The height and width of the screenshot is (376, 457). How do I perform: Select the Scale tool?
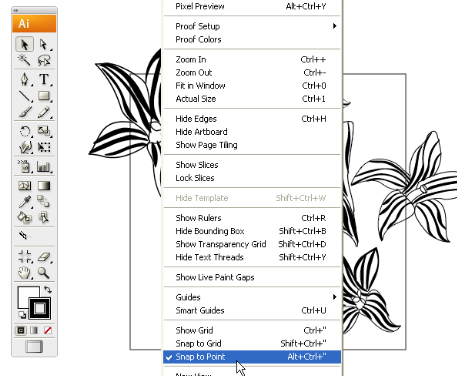pyautogui.click(x=44, y=131)
